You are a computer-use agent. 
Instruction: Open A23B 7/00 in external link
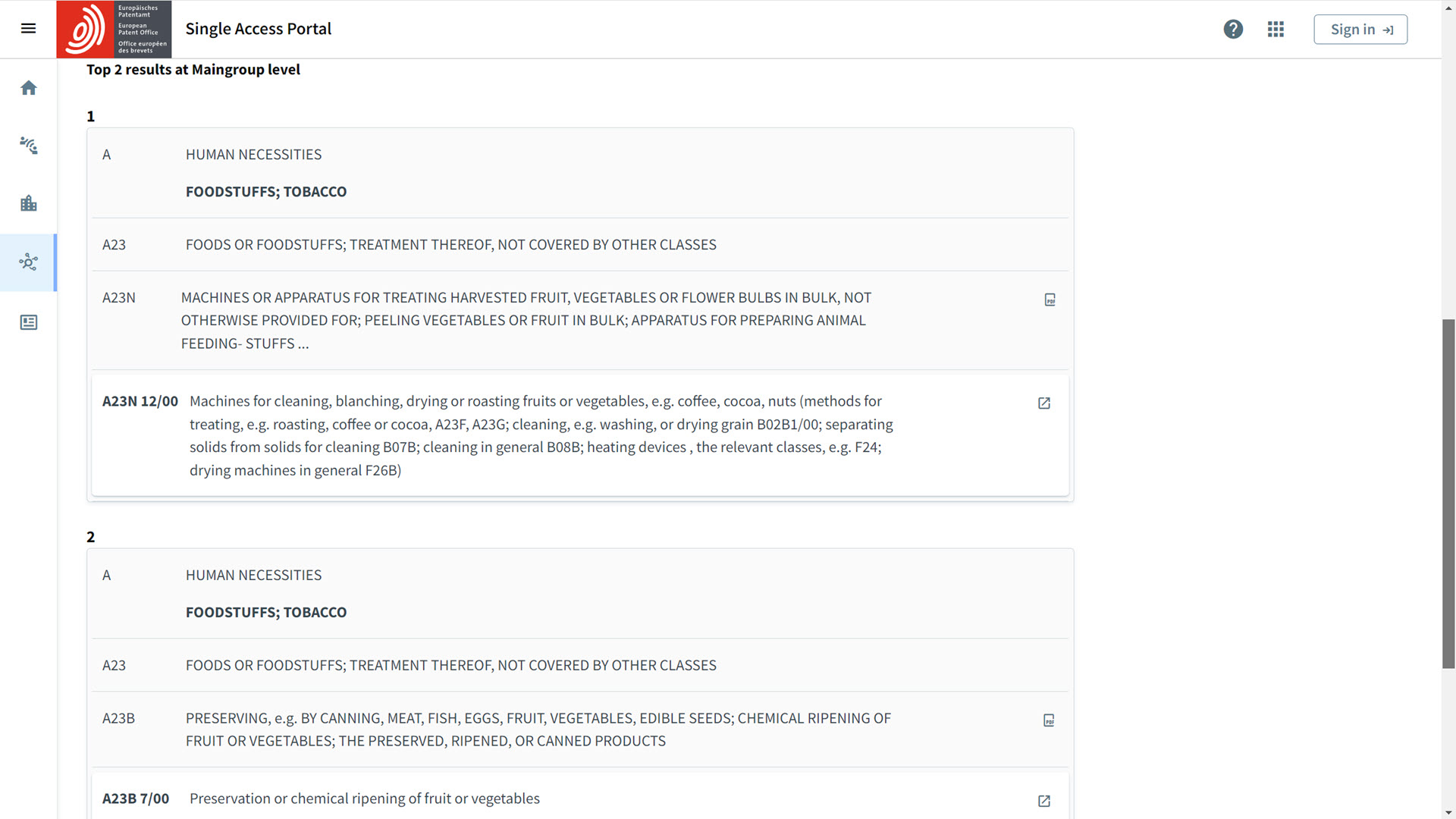[x=1044, y=801]
